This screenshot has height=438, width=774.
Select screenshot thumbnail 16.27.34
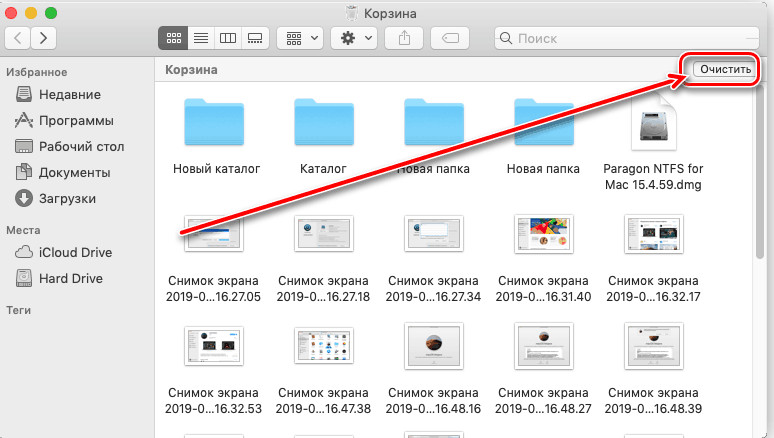434,233
